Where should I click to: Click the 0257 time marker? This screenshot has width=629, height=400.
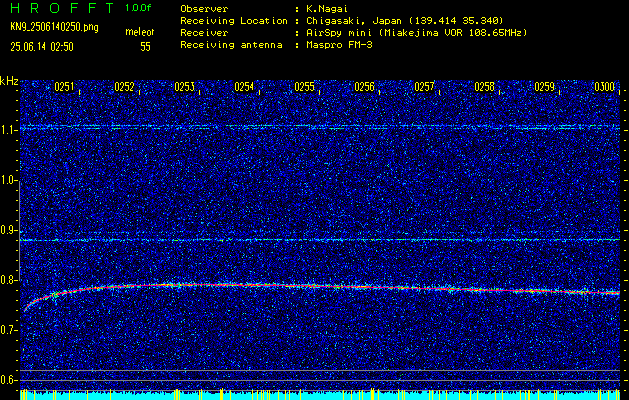point(424,87)
